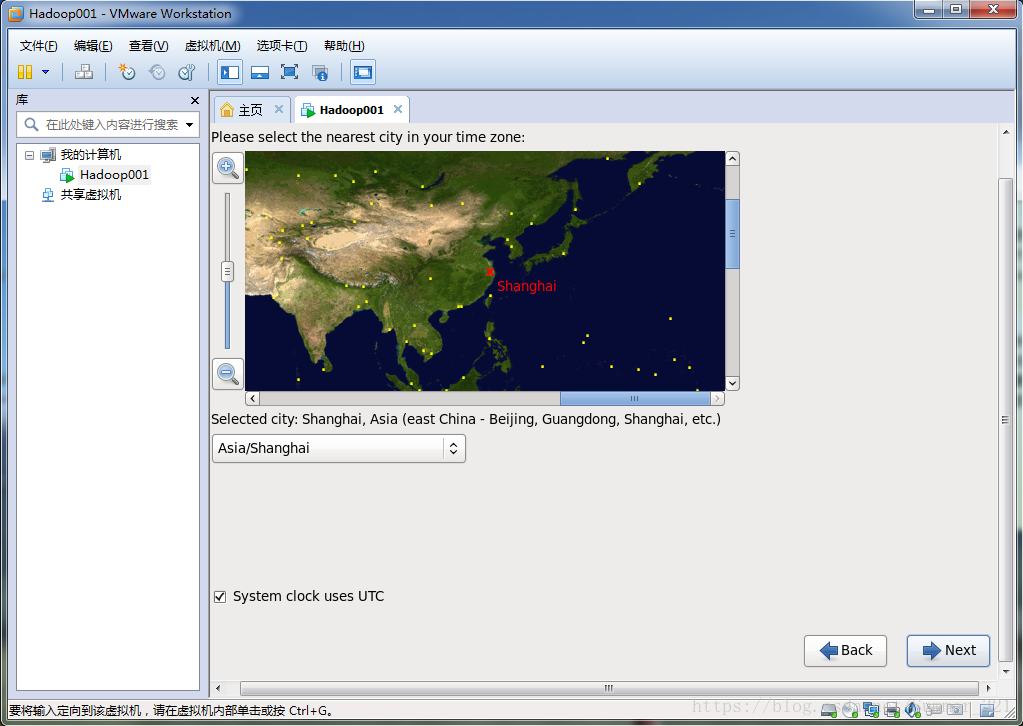Toggle the System clock uses UTC checkbox

pos(221,596)
